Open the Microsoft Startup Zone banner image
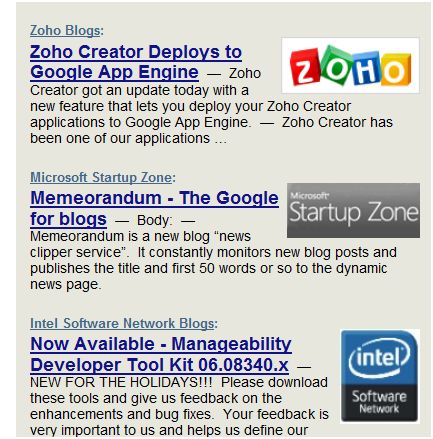Viewport: 433px width, 439px height. tap(353, 210)
